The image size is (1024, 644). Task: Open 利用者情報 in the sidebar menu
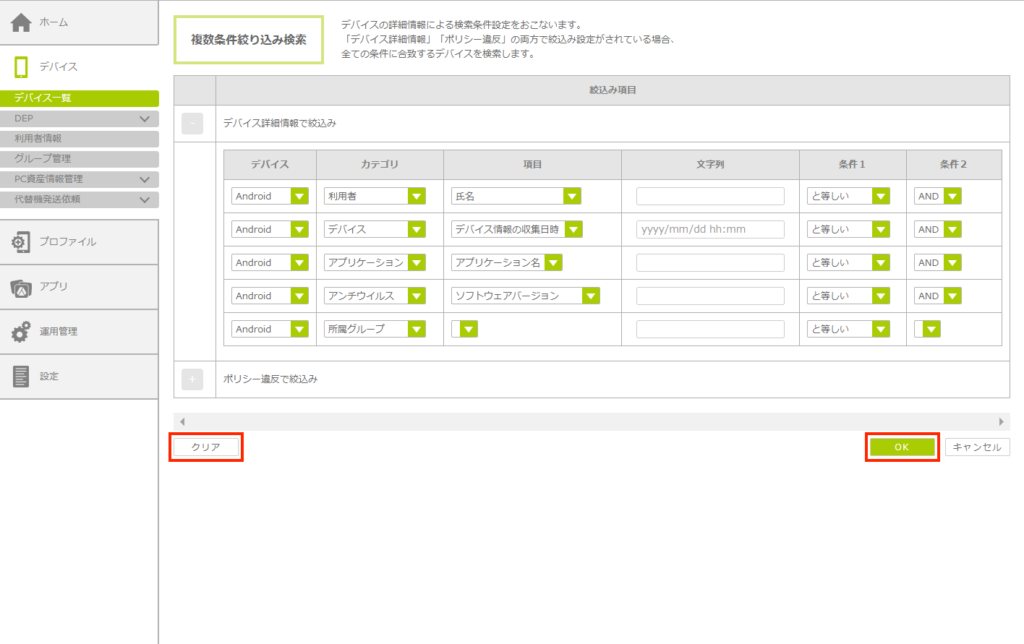coord(79,138)
